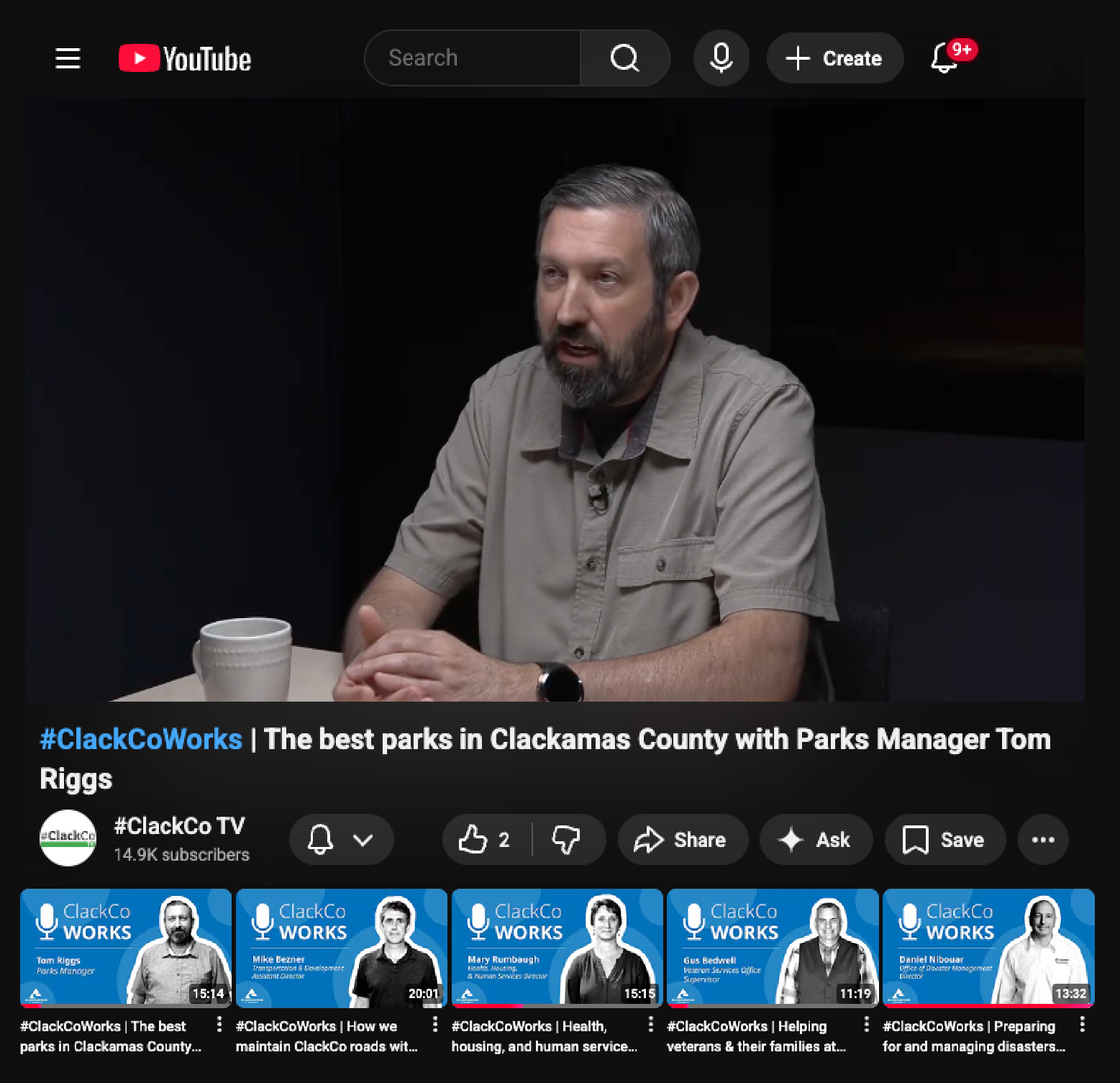Toggle subscription notifications bell
This screenshot has width=1120, height=1083.
coord(323,839)
